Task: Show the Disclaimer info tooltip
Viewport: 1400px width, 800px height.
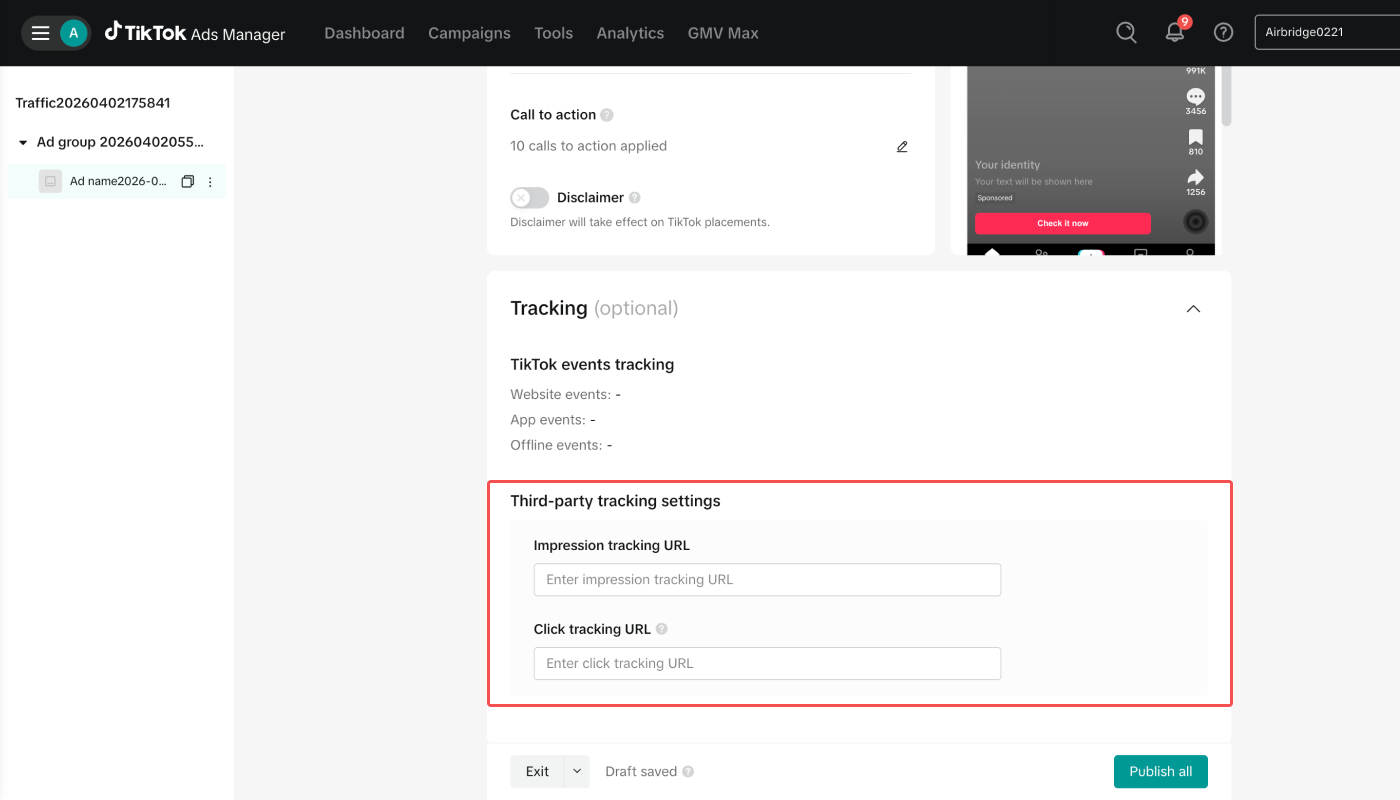Action: tap(635, 198)
